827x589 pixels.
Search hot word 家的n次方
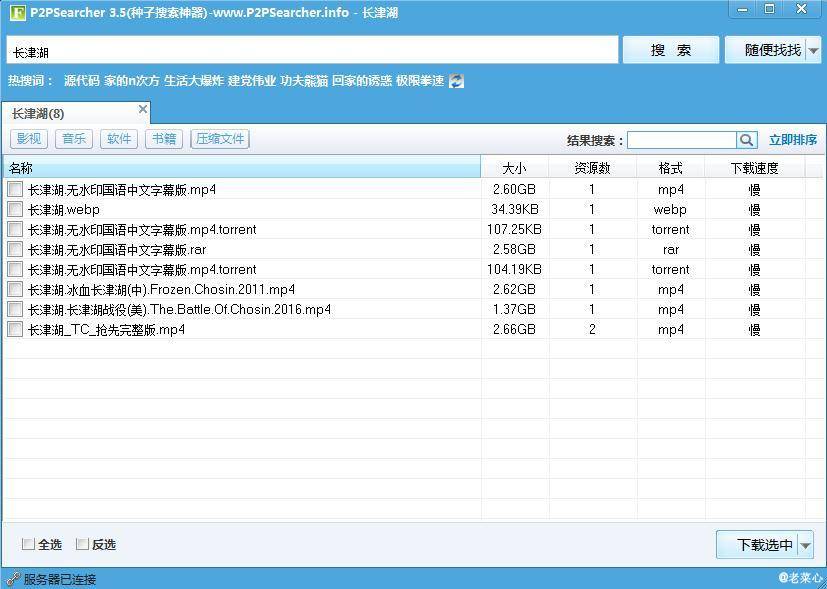click(132, 81)
